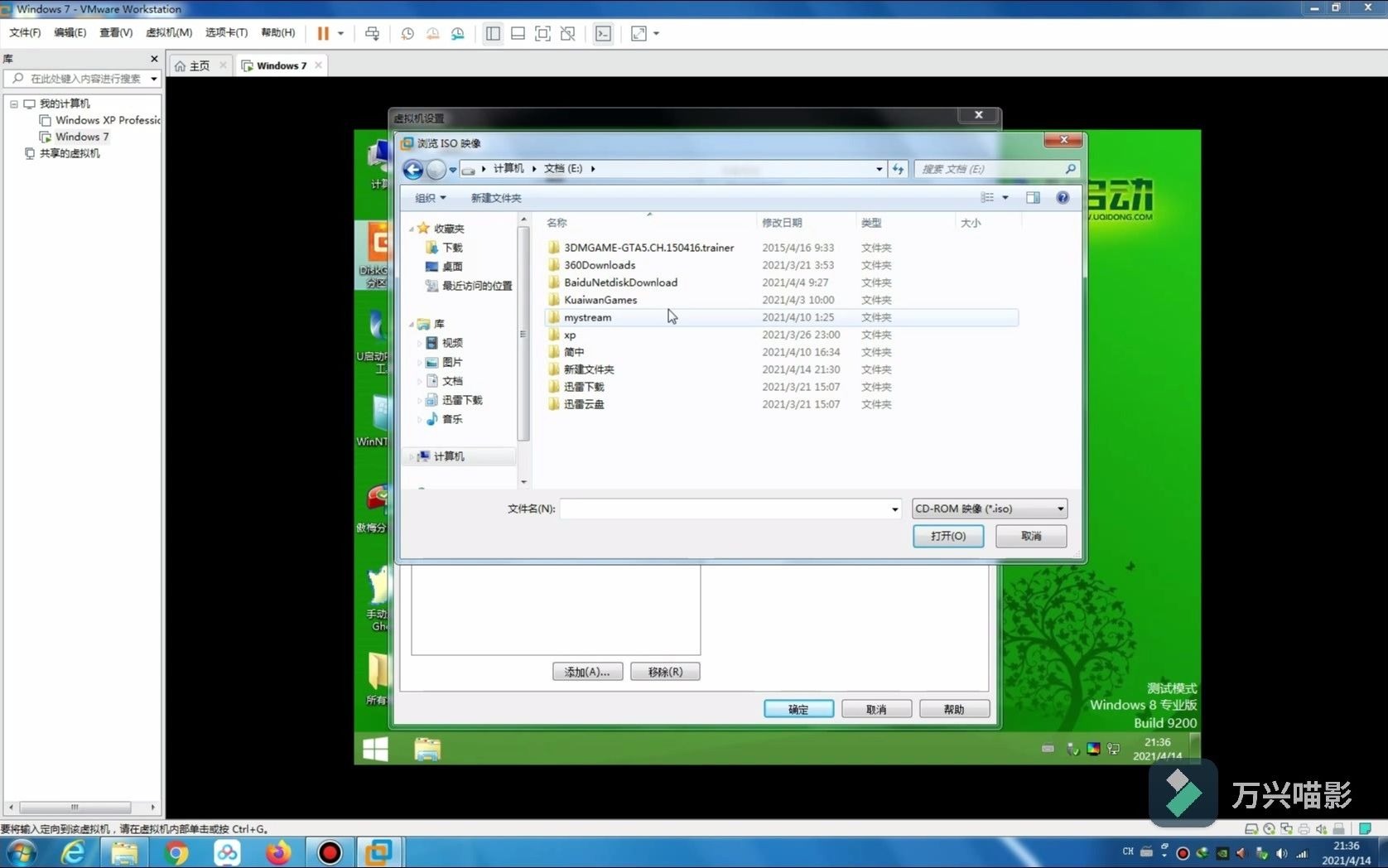Click the change view icon in dialog

[x=987, y=197]
